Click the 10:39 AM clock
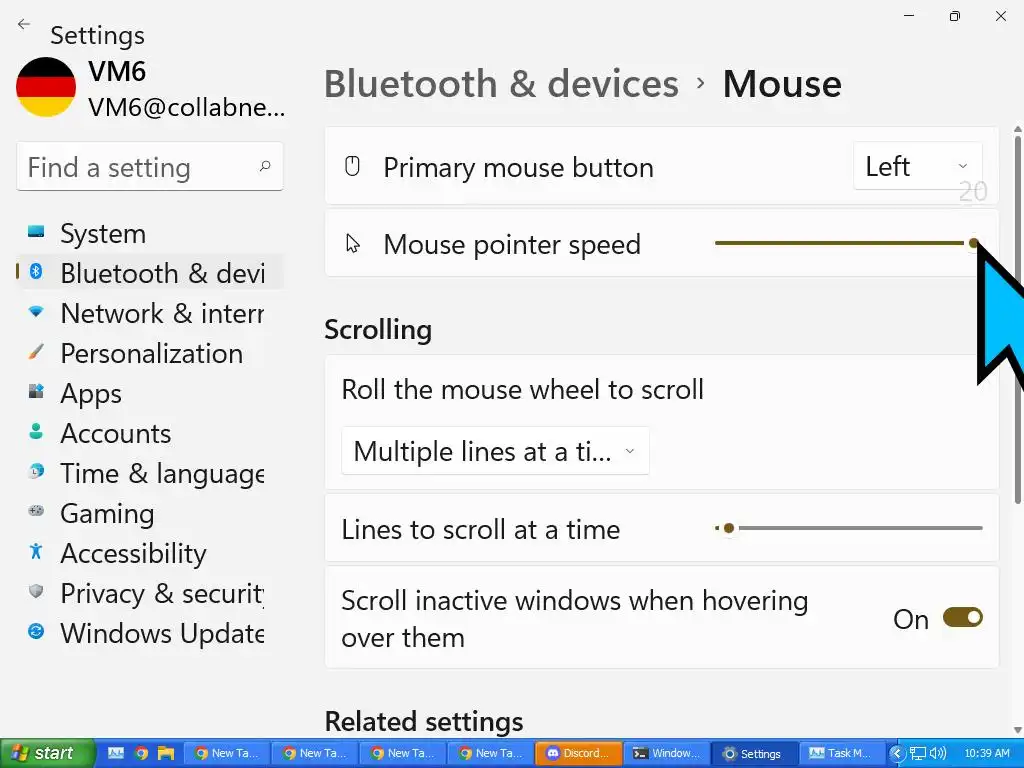This screenshot has height=768, width=1024. point(987,754)
